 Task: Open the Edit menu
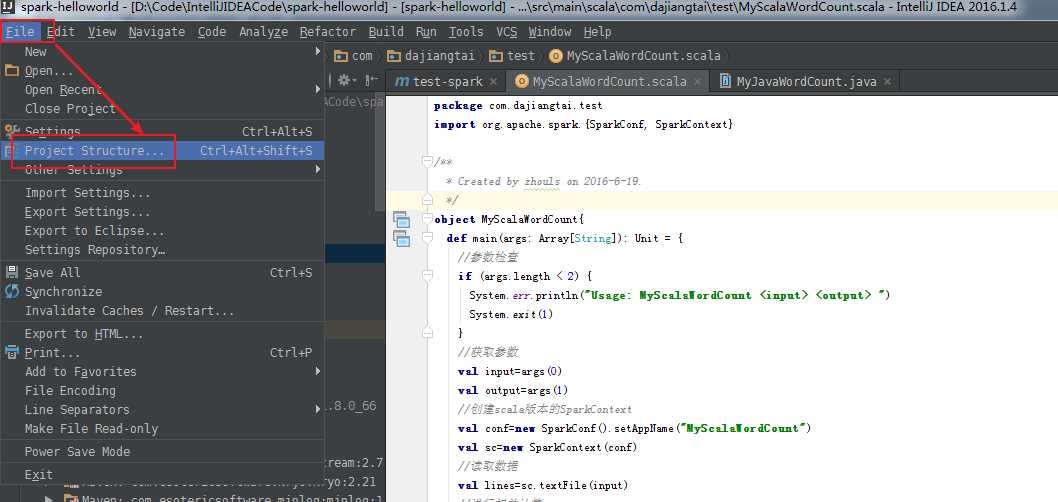[61, 32]
